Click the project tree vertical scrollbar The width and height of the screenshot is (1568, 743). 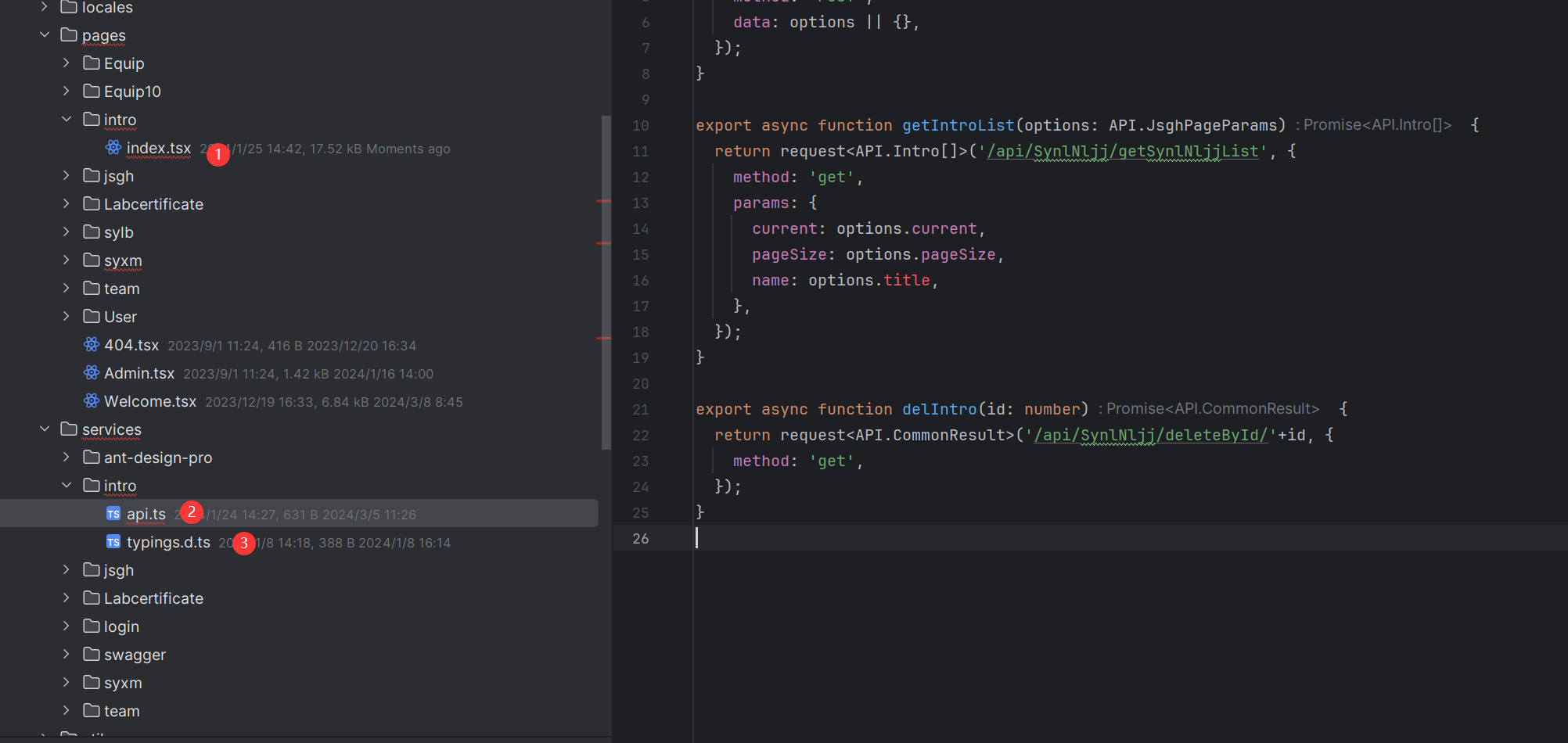pyautogui.click(x=606, y=282)
